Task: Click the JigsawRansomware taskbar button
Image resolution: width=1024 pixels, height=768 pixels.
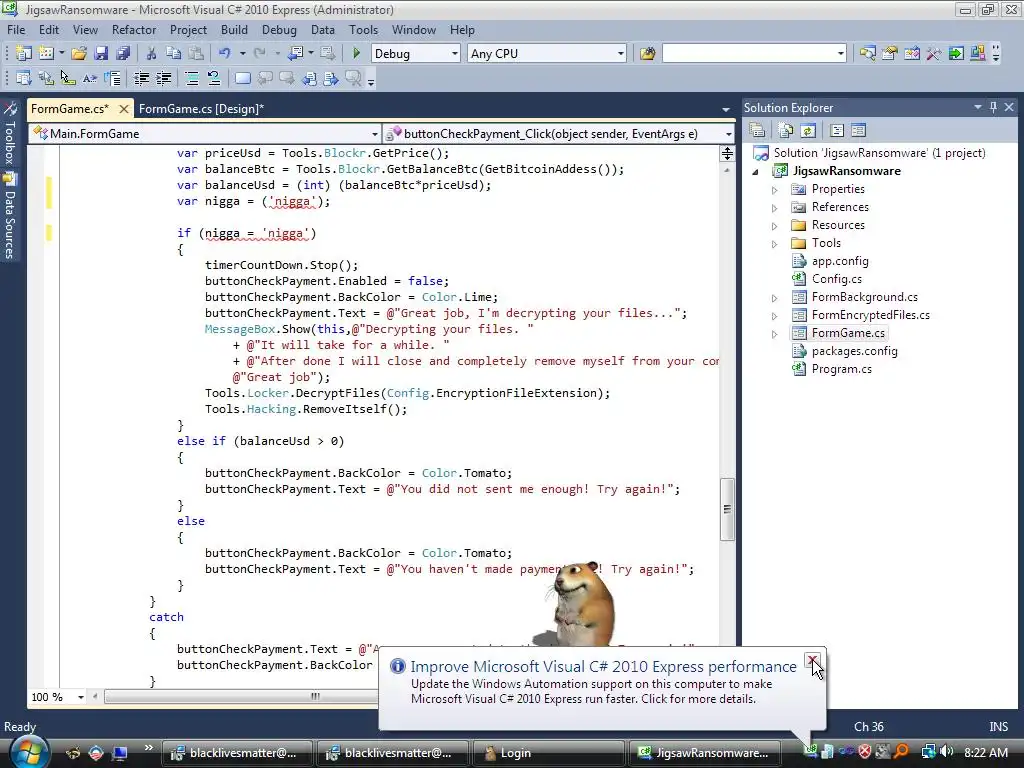Action: (x=703, y=753)
